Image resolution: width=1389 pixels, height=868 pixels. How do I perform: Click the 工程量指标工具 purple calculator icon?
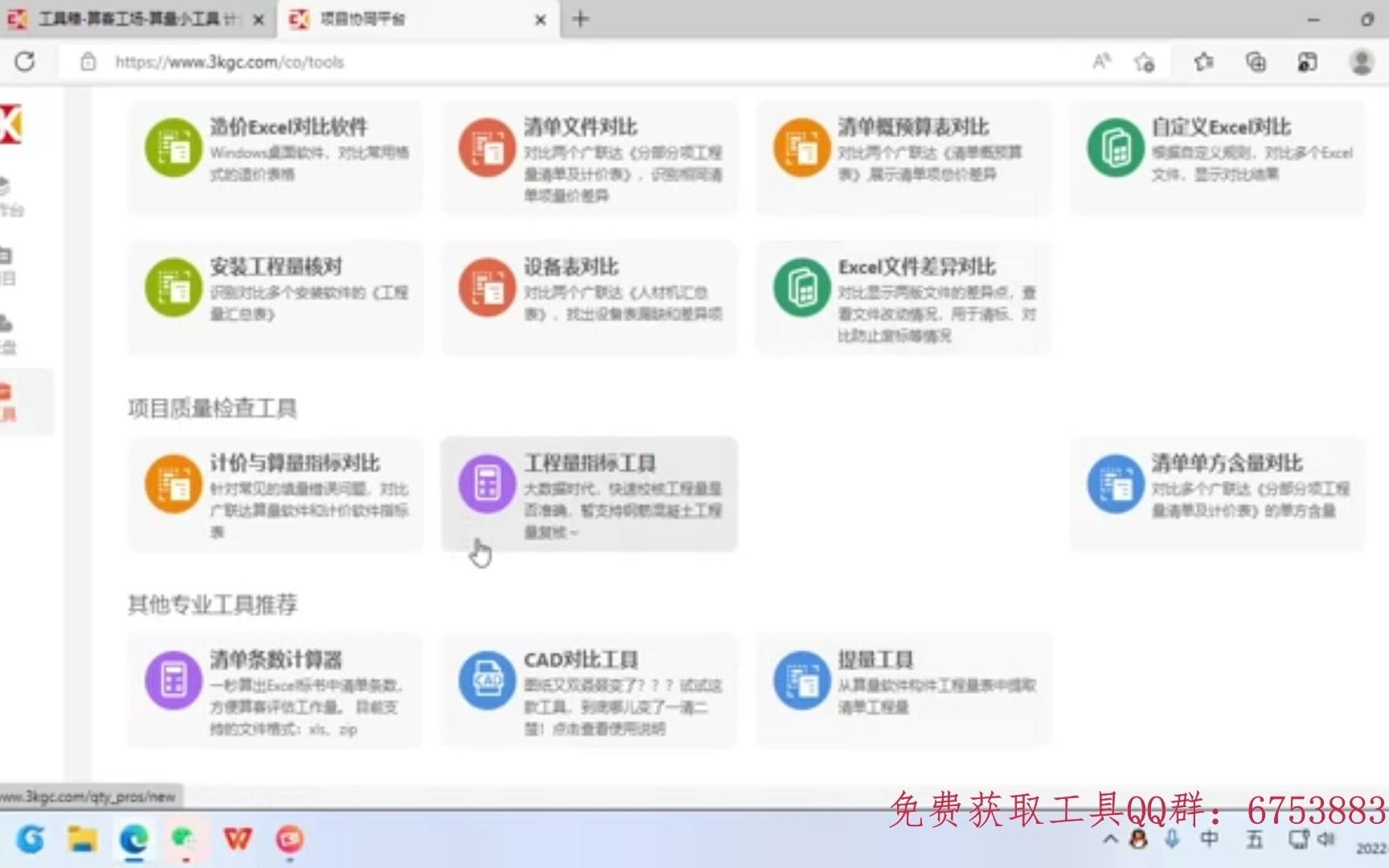click(x=487, y=483)
